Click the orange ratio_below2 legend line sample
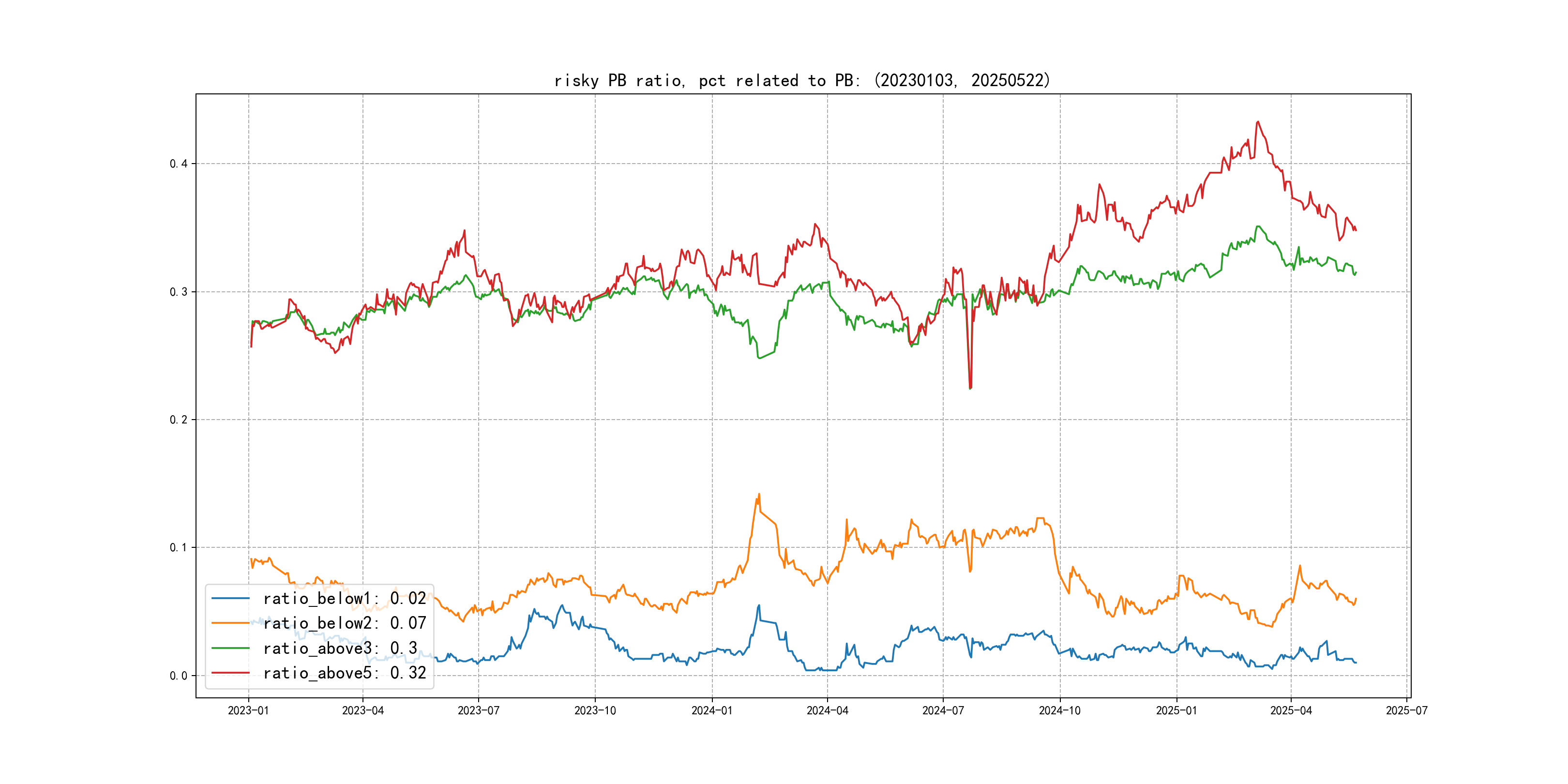This screenshot has height=784, width=1568. [x=231, y=623]
